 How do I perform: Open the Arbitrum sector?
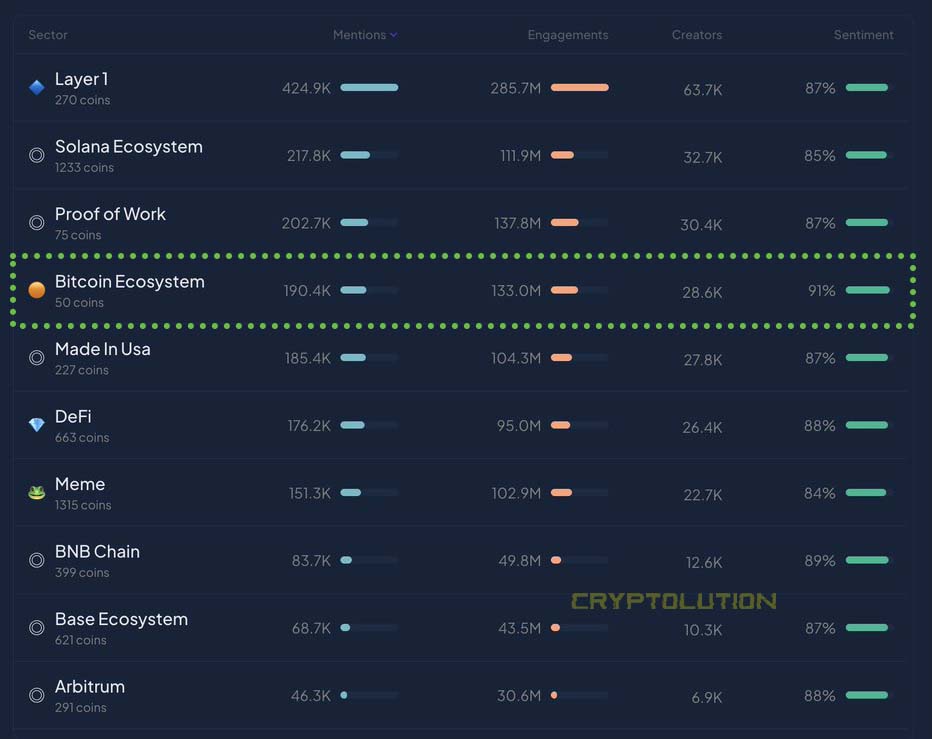tap(90, 687)
